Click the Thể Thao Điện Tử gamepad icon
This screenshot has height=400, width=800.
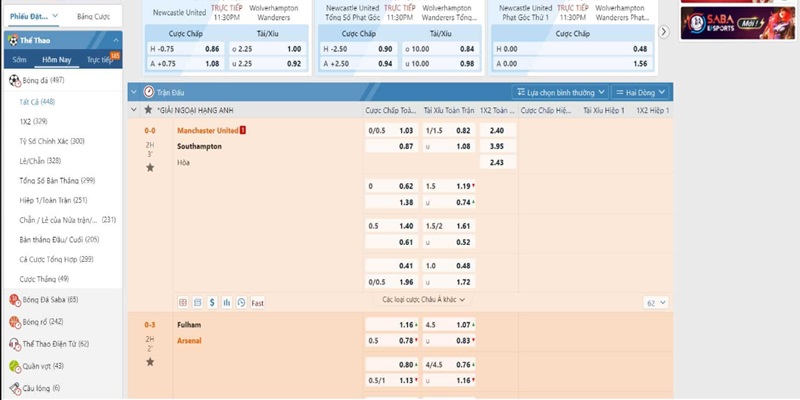pos(14,344)
